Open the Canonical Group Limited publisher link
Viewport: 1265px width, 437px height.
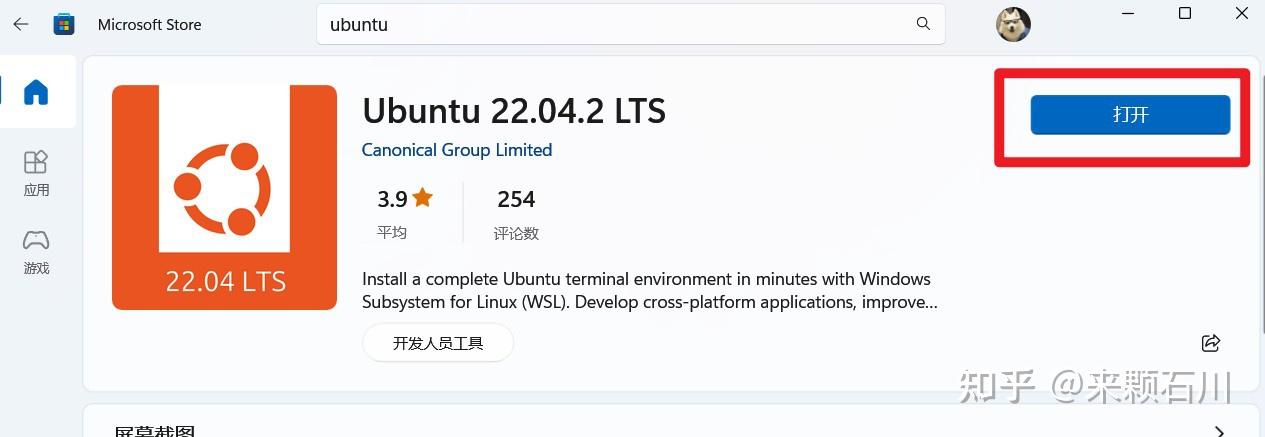457,150
